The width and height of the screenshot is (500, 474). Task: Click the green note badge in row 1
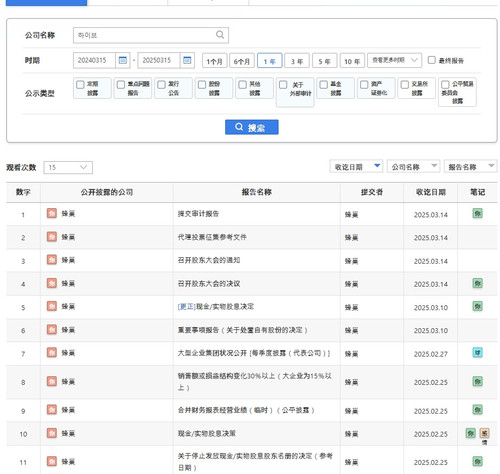click(477, 213)
